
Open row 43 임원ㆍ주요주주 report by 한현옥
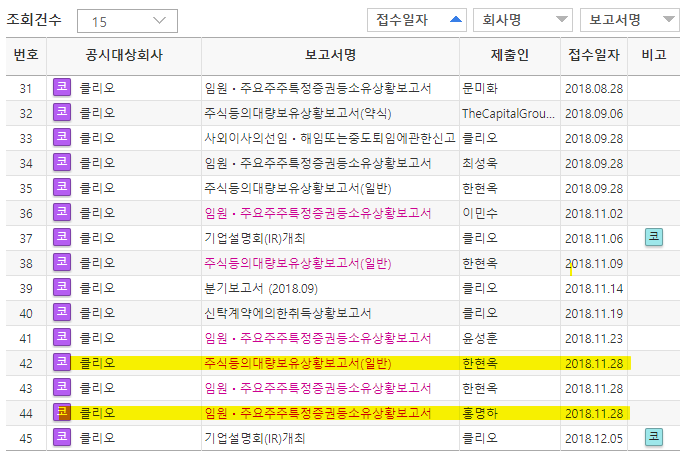(318, 388)
